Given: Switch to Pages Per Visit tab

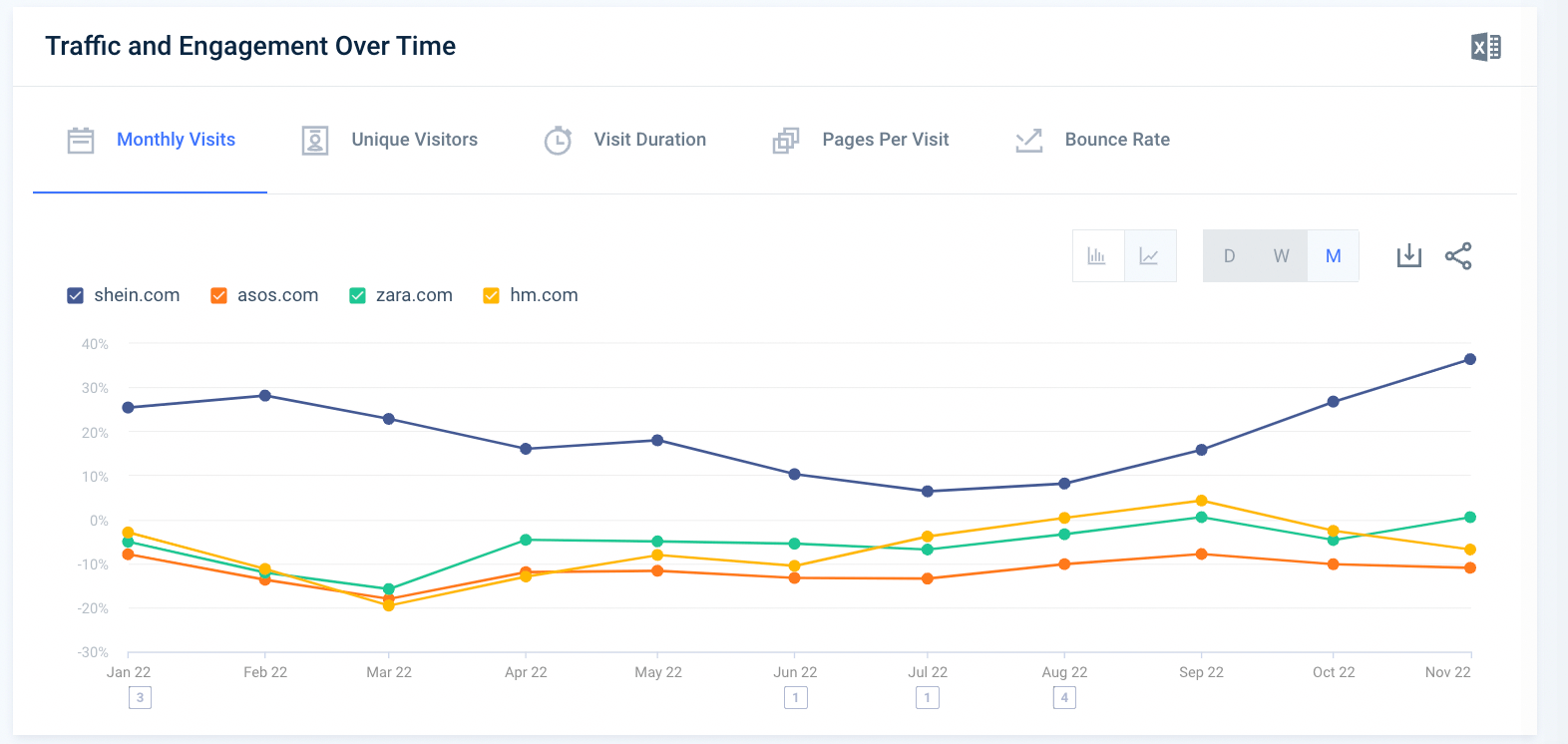Looking at the screenshot, I should pyautogui.click(x=862, y=141).
